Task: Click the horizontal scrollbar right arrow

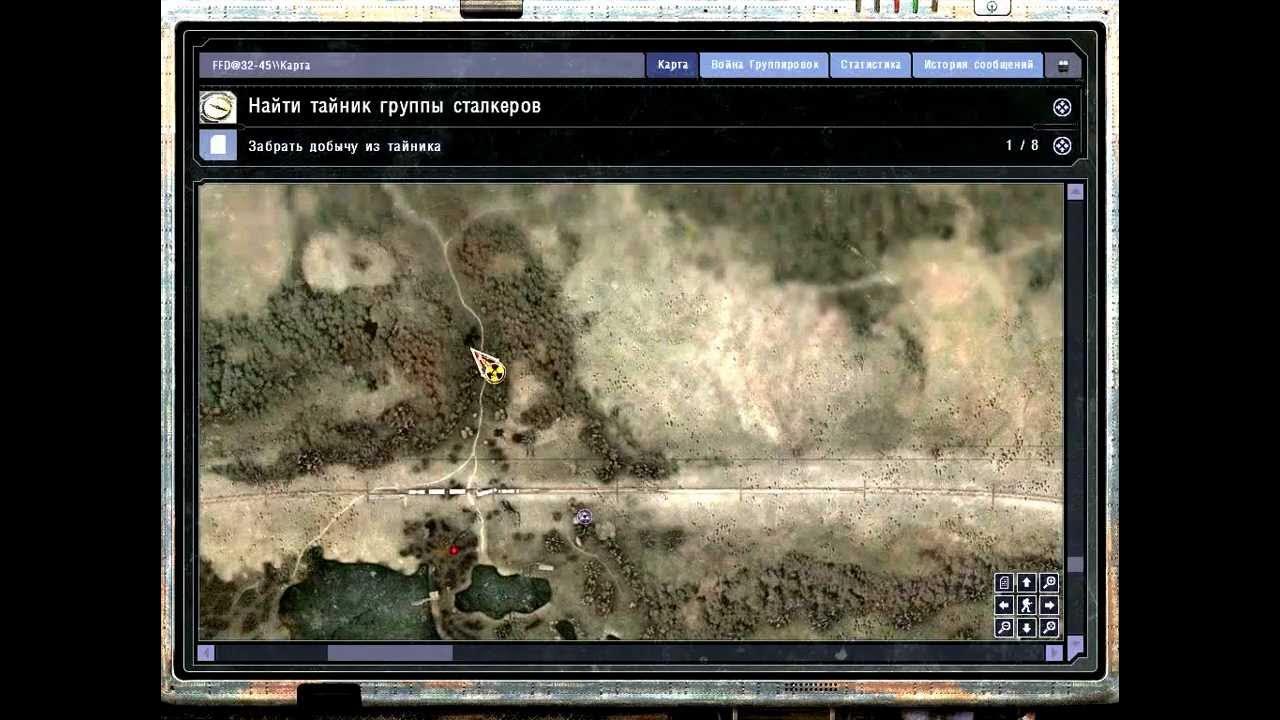Action: tap(1053, 653)
